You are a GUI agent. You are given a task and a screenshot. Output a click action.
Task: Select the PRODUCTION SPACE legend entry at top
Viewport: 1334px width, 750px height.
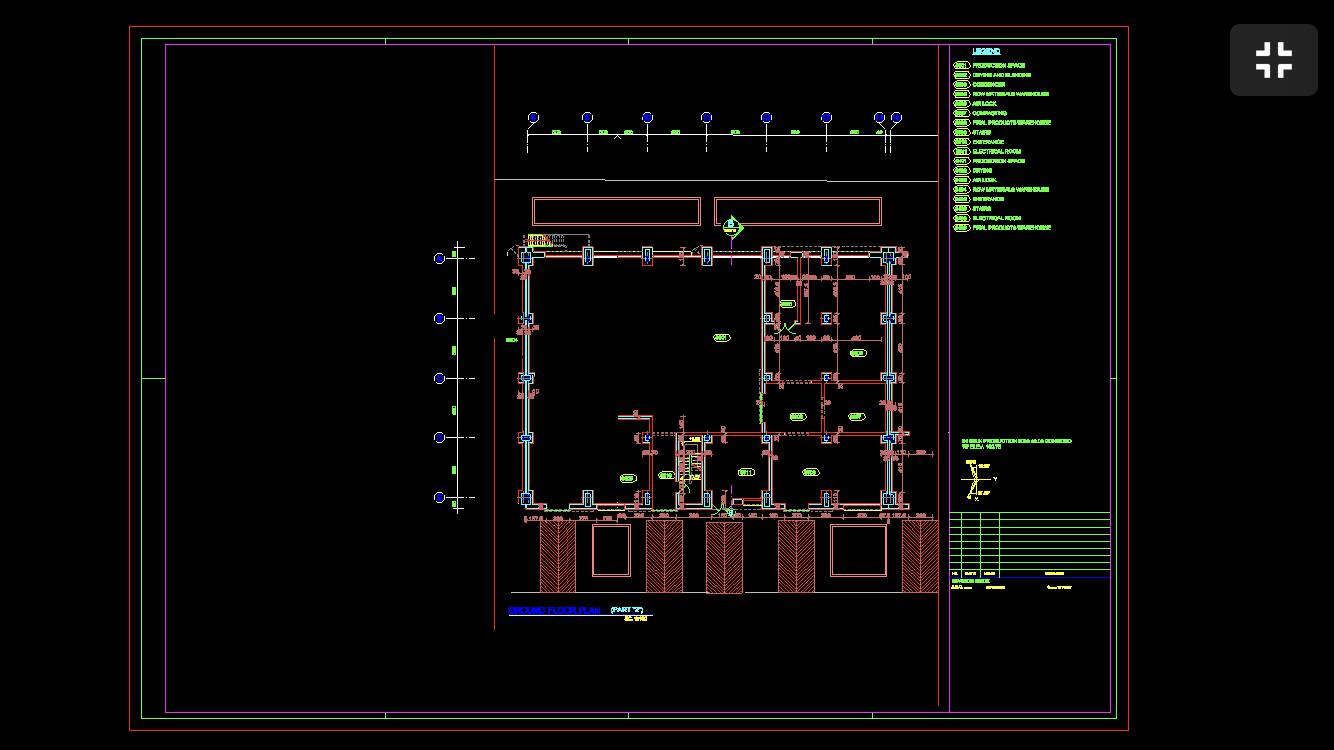[x=998, y=66]
